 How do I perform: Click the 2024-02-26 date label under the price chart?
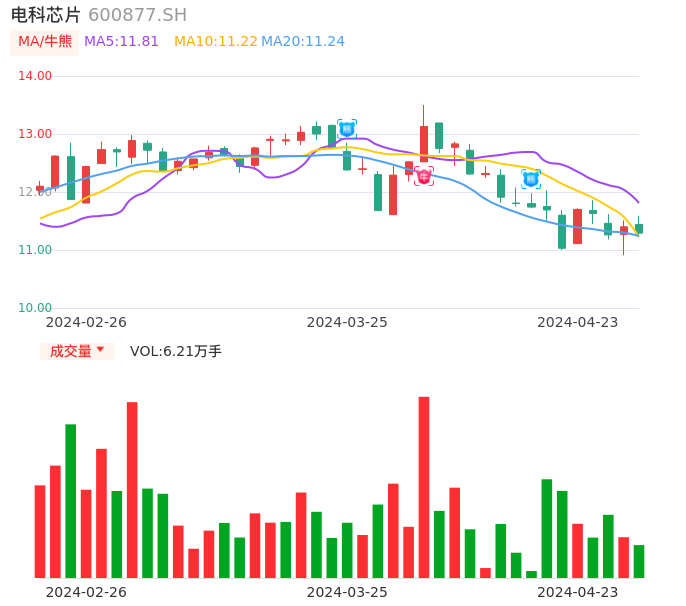click(x=86, y=322)
